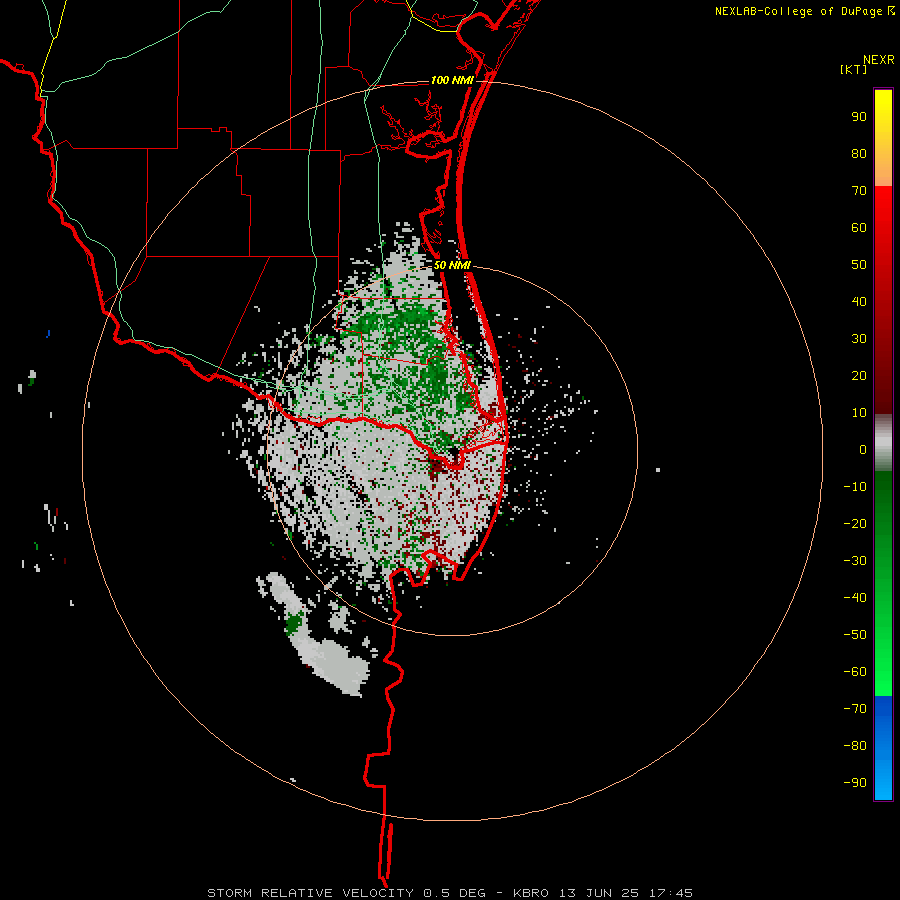Click the 50 NMI range ring label
Screen dimensions: 900x900
tap(452, 265)
